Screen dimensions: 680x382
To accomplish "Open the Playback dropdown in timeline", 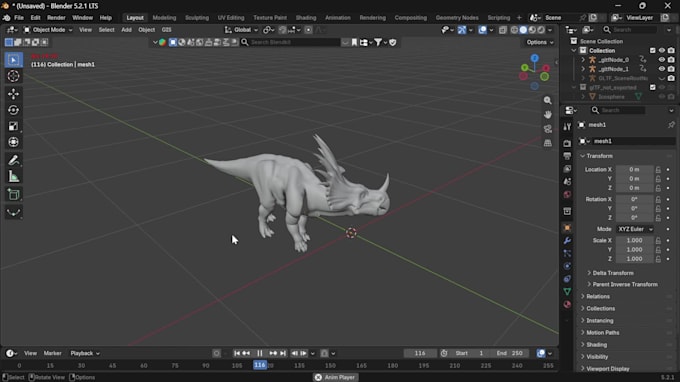I will [85, 353].
